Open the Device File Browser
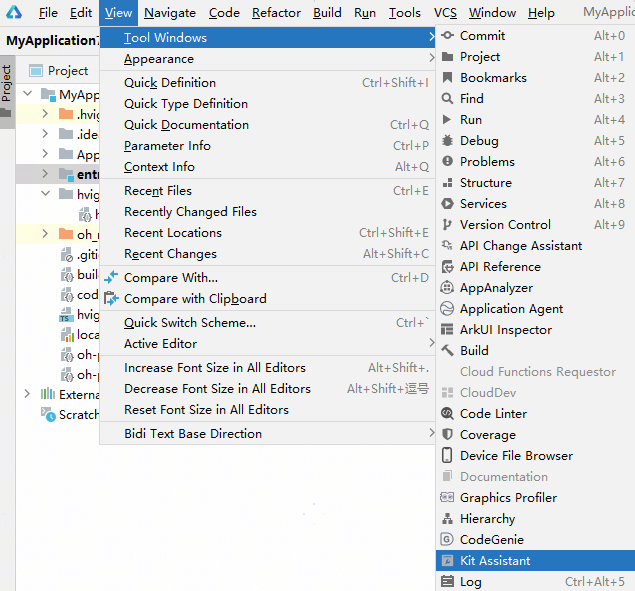This screenshot has height=591, width=635. [x=516, y=456]
